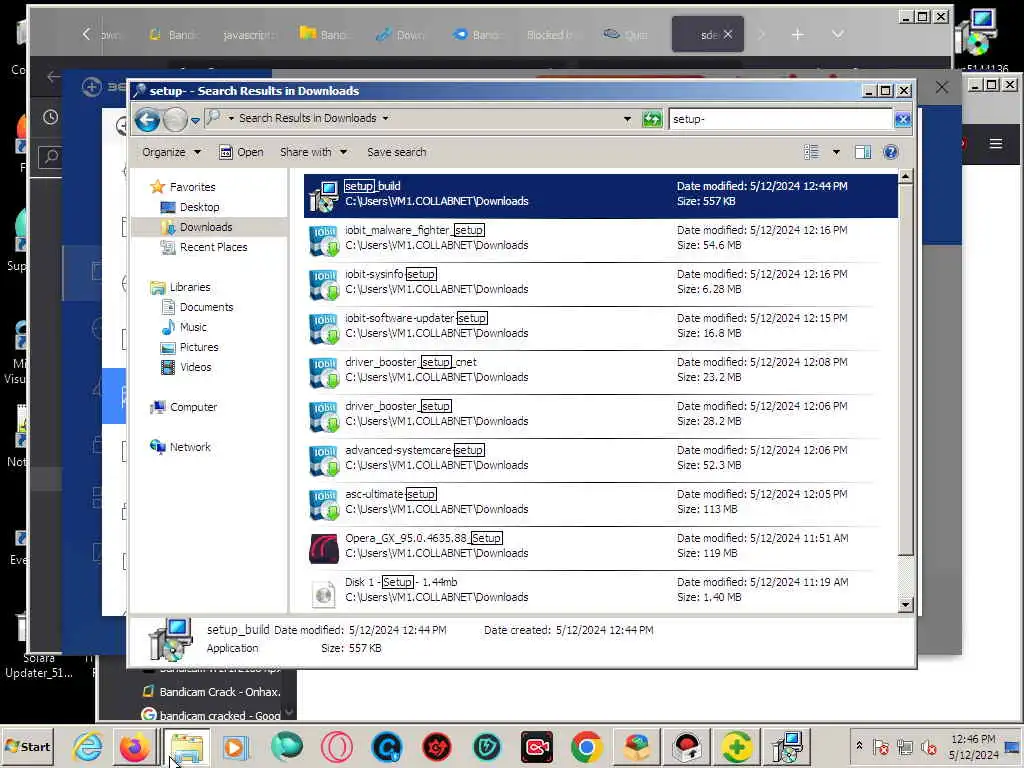
Task: Toggle the preview pane
Action: click(x=863, y=152)
